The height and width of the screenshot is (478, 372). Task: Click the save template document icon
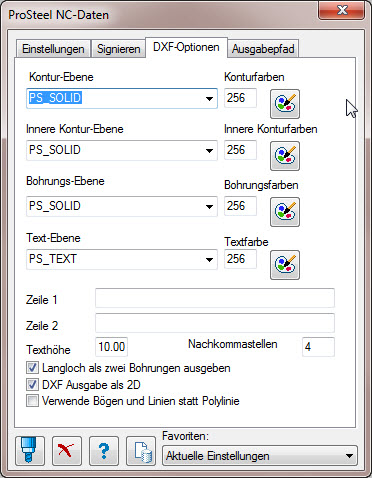[x=141, y=451]
